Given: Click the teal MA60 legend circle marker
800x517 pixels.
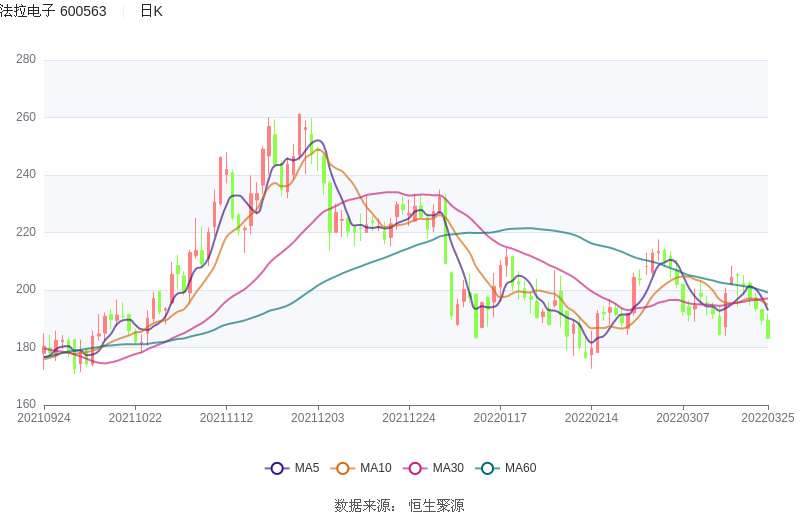Looking at the screenshot, I should tap(487, 468).
